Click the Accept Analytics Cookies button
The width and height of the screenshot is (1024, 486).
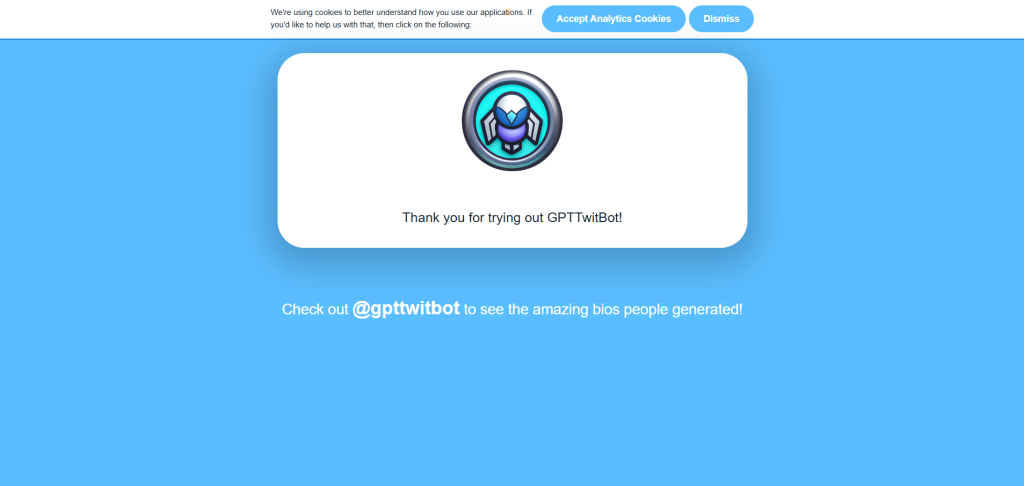coord(613,19)
